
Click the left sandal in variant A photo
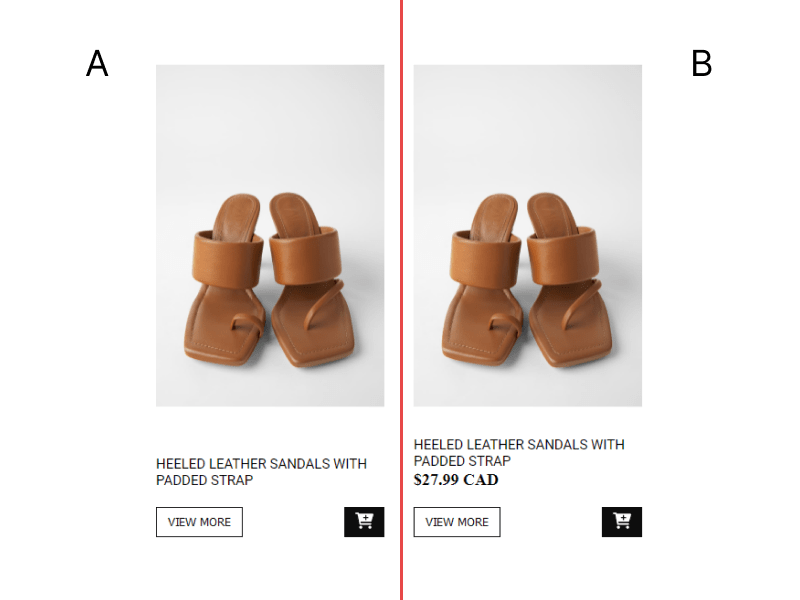coord(225,279)
